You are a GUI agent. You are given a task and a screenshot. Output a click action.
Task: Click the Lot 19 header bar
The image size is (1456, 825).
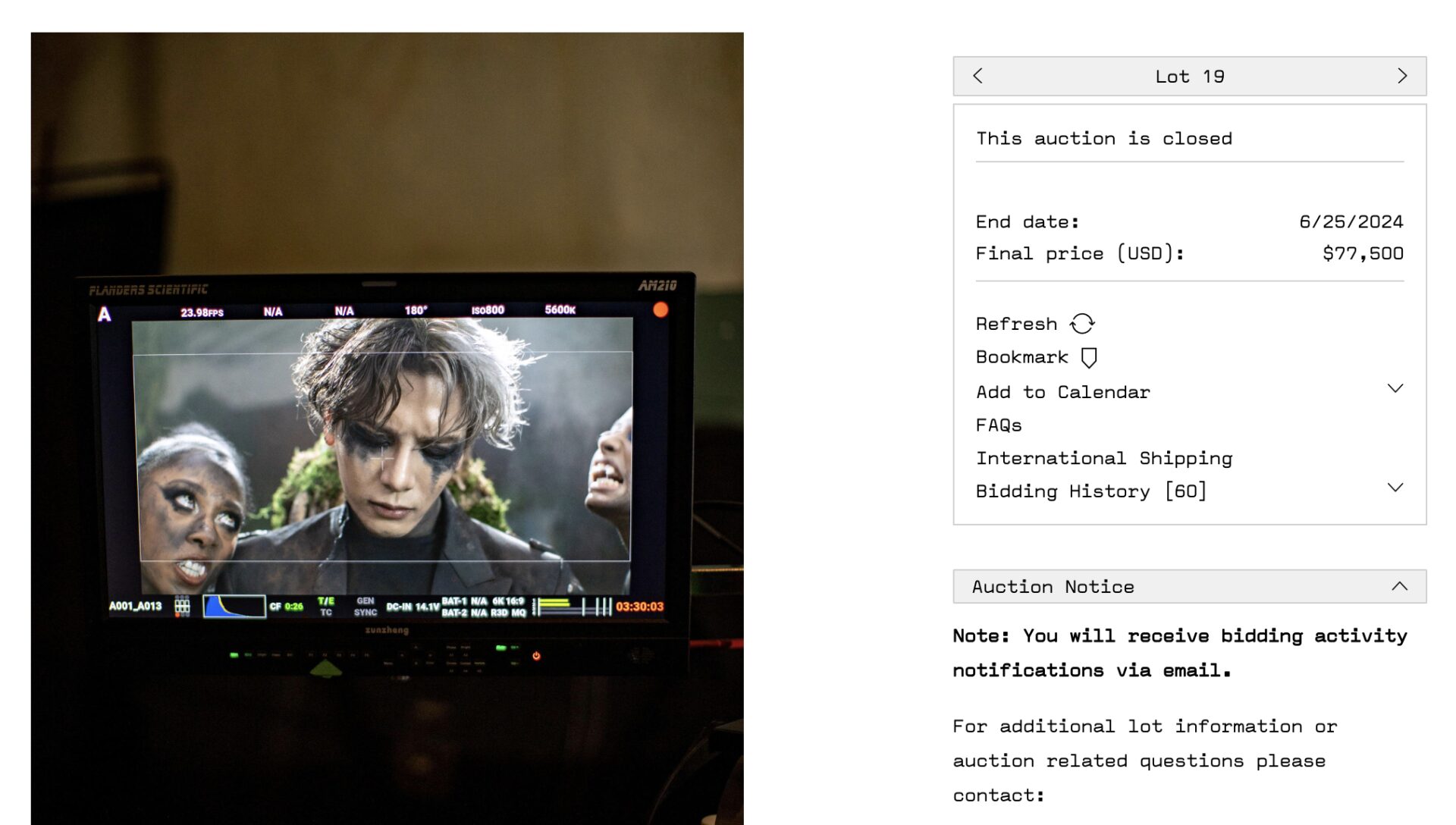(x=1189, y=76)
